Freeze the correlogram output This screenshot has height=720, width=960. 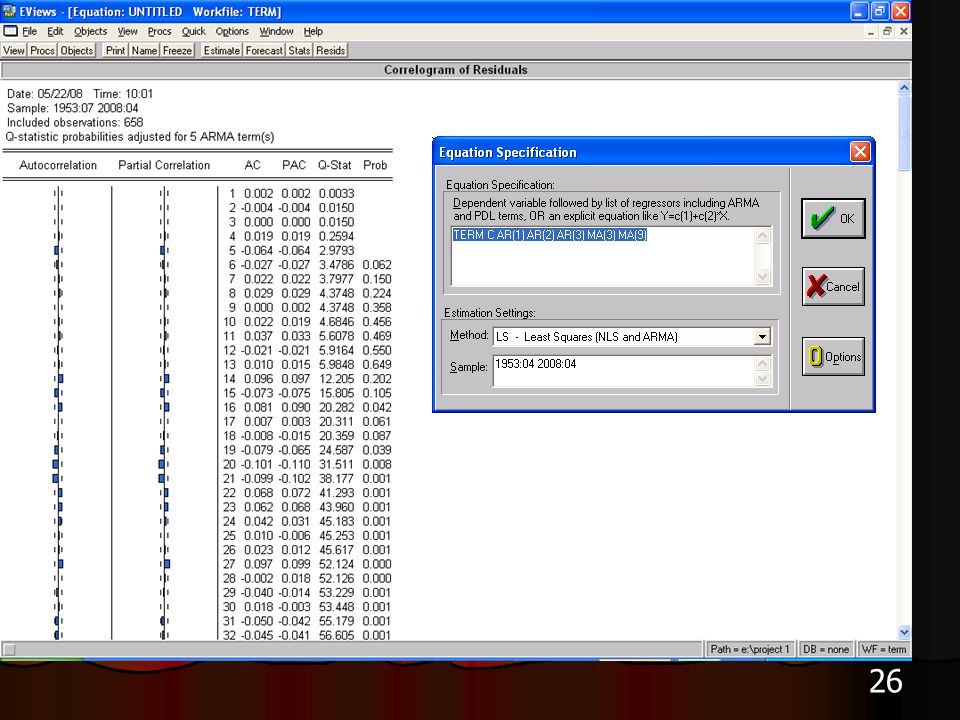pyautogui.click(x=178, y=51)
